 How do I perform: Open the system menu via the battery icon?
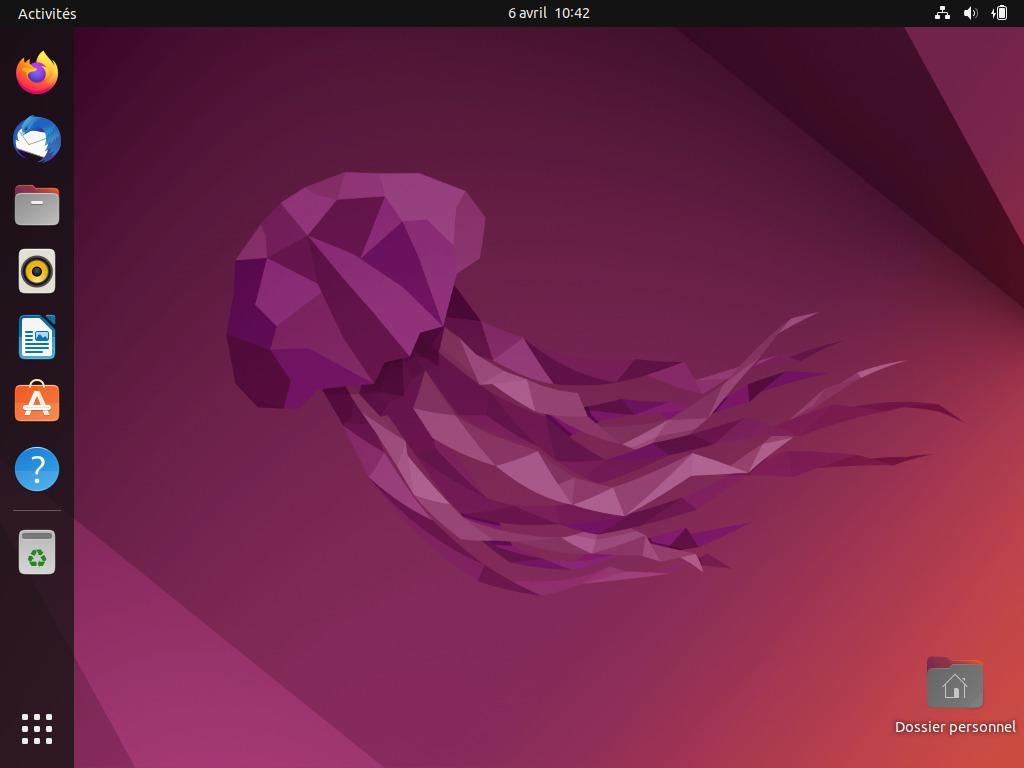(999, 13)
